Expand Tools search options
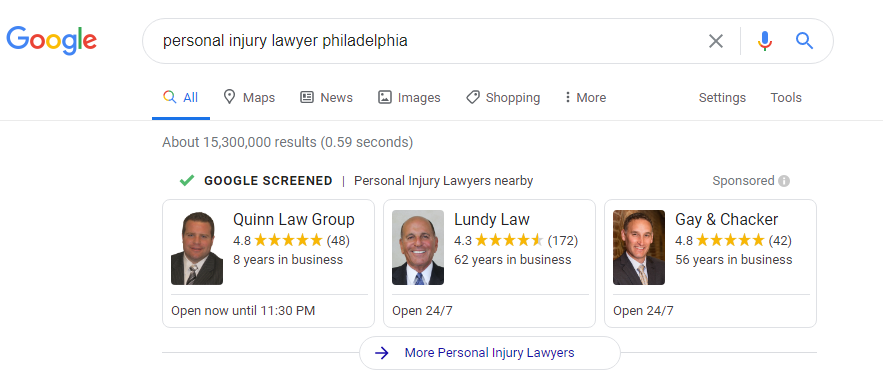The height and width of the screenshot is (384, 883). [786, 97]
